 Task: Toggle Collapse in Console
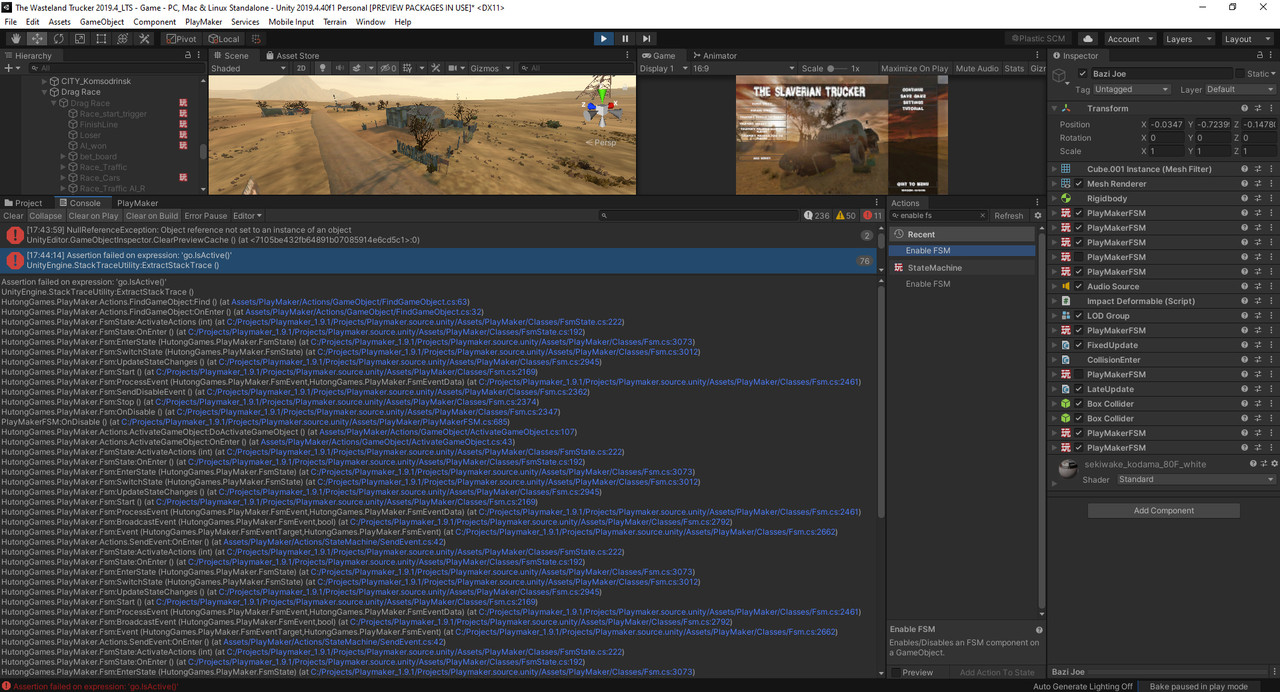point(45,216)
